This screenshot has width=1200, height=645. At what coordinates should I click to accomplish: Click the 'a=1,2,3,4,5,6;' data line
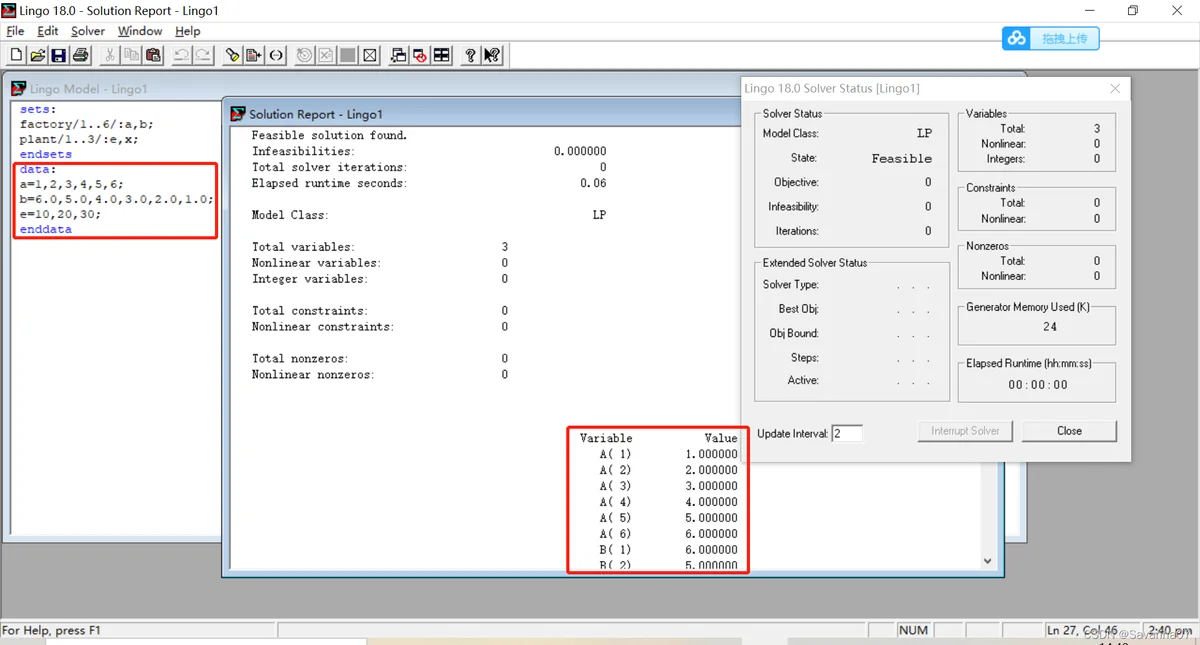click(72, 185)
